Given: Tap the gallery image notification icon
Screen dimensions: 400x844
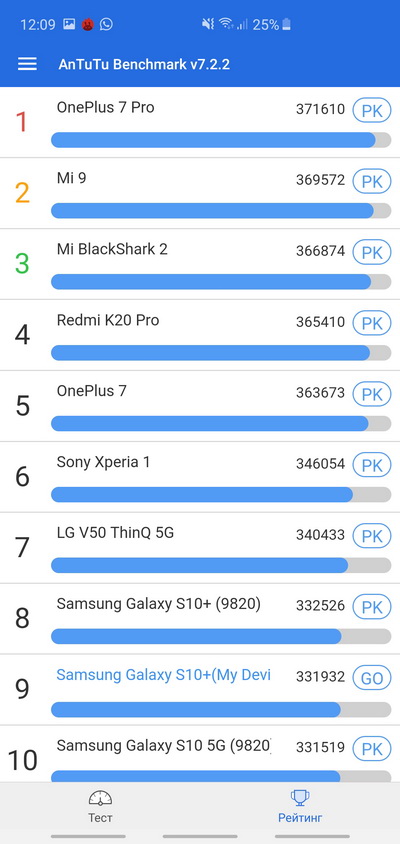Looking at the screenshot, I should (69, 24).
